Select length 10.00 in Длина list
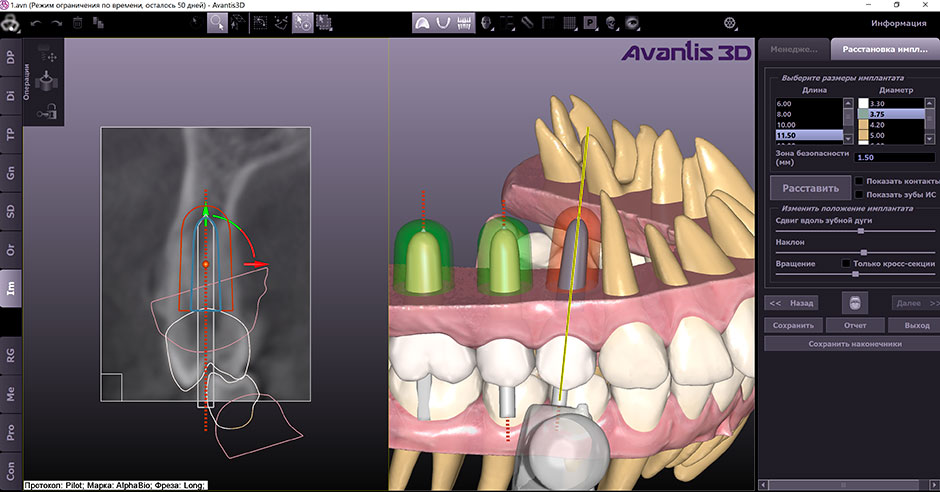Image resolution: width=940 pixels, height=492 pixels. 809,125
